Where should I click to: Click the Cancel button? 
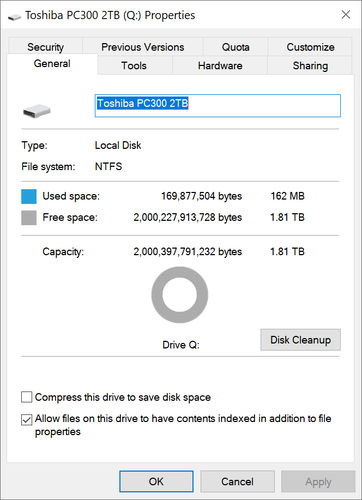237,481
